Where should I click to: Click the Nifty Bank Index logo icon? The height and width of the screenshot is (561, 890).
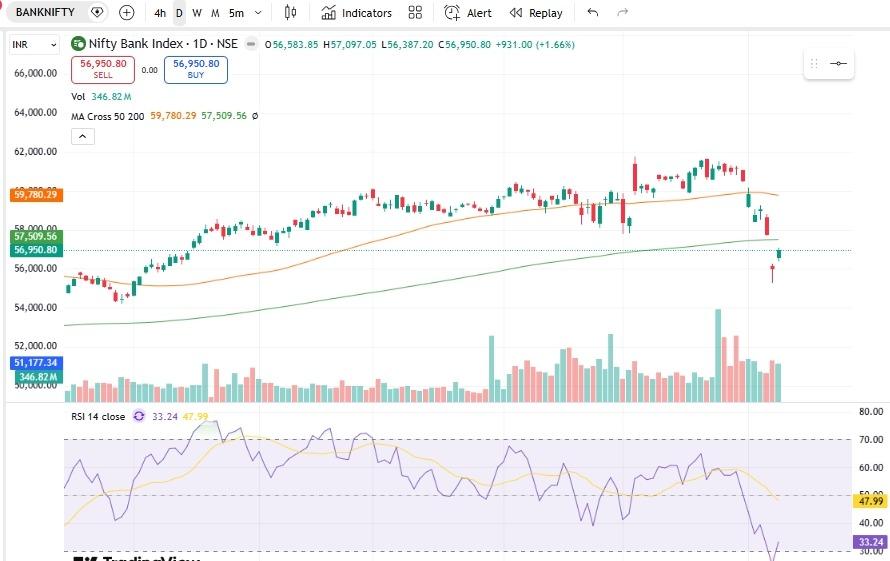tap(78, 44)
